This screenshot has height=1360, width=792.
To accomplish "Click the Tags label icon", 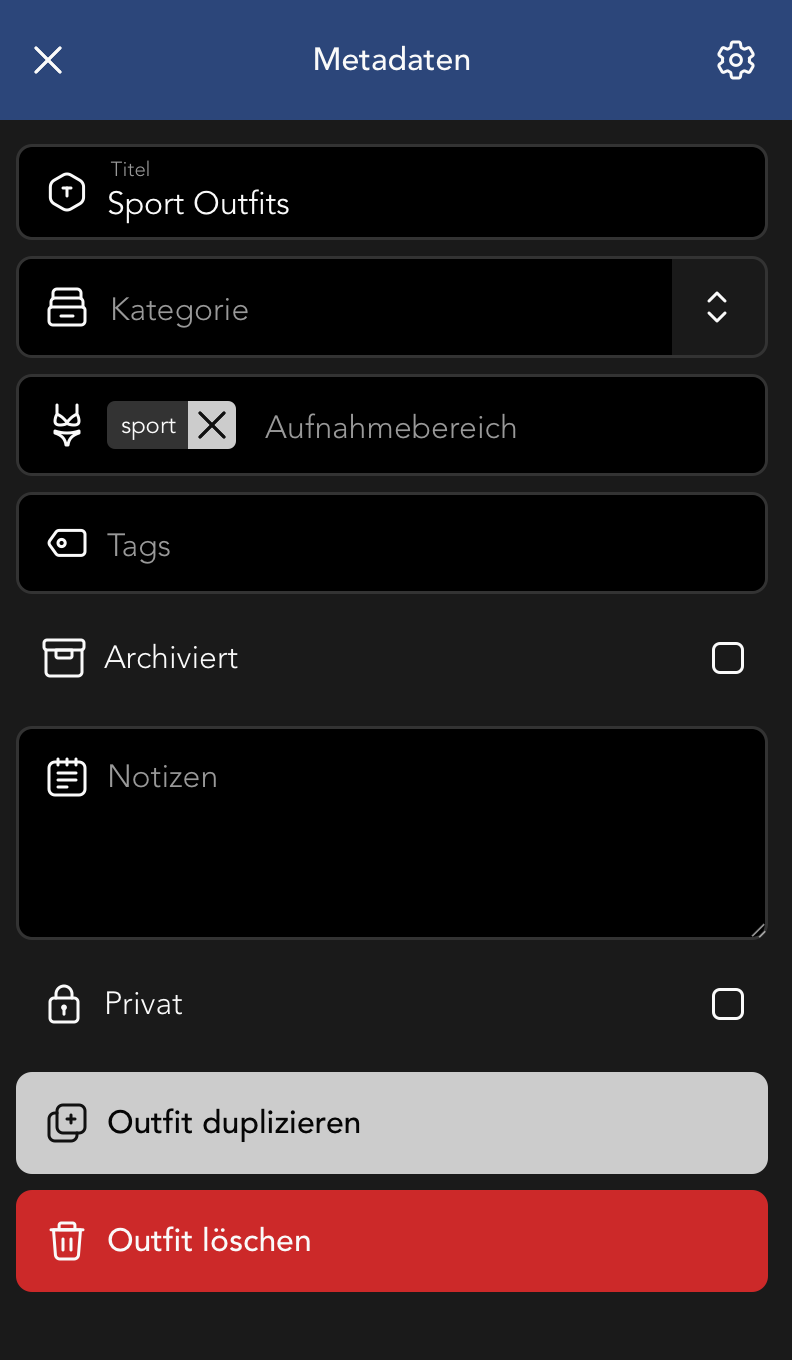I will (x=67, y=544).
